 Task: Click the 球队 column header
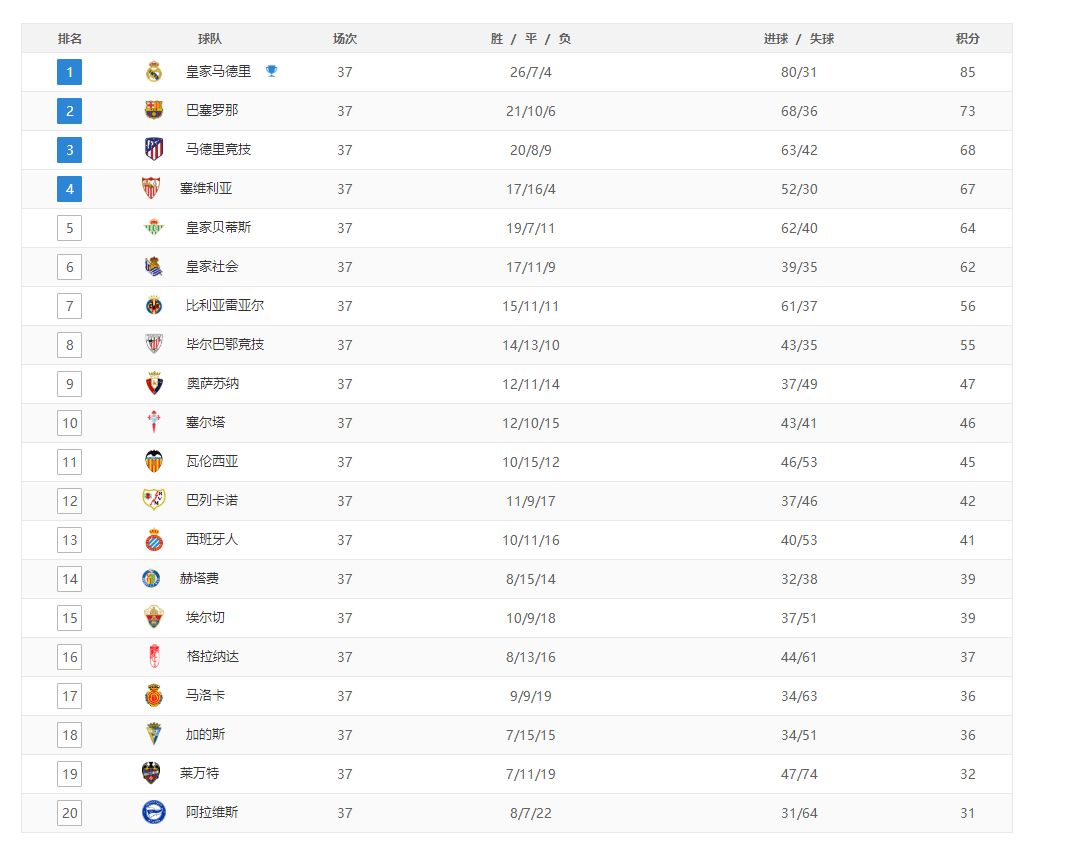pyautogui.click(x=209, y=39)
